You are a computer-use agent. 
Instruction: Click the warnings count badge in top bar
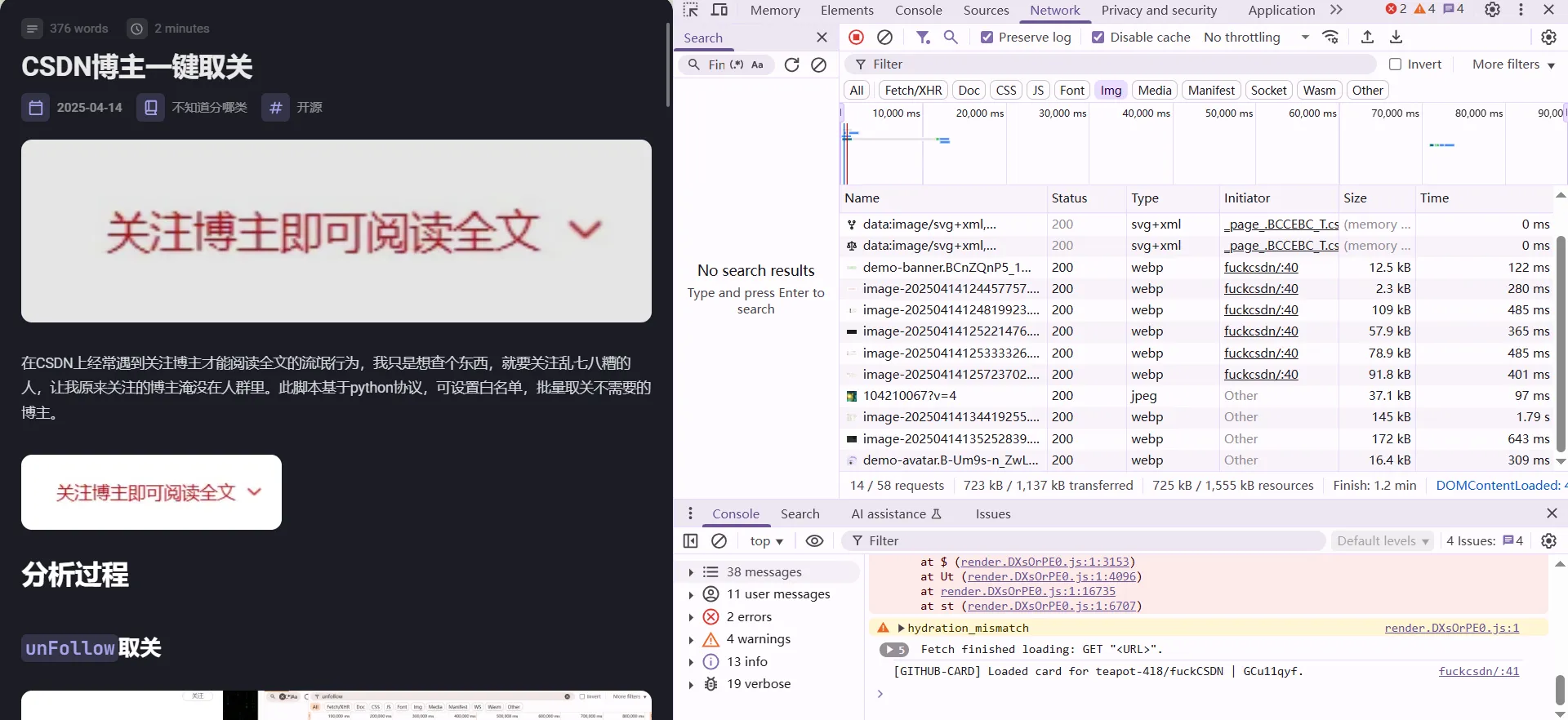pyautogui.click(x=1424, y=9)
